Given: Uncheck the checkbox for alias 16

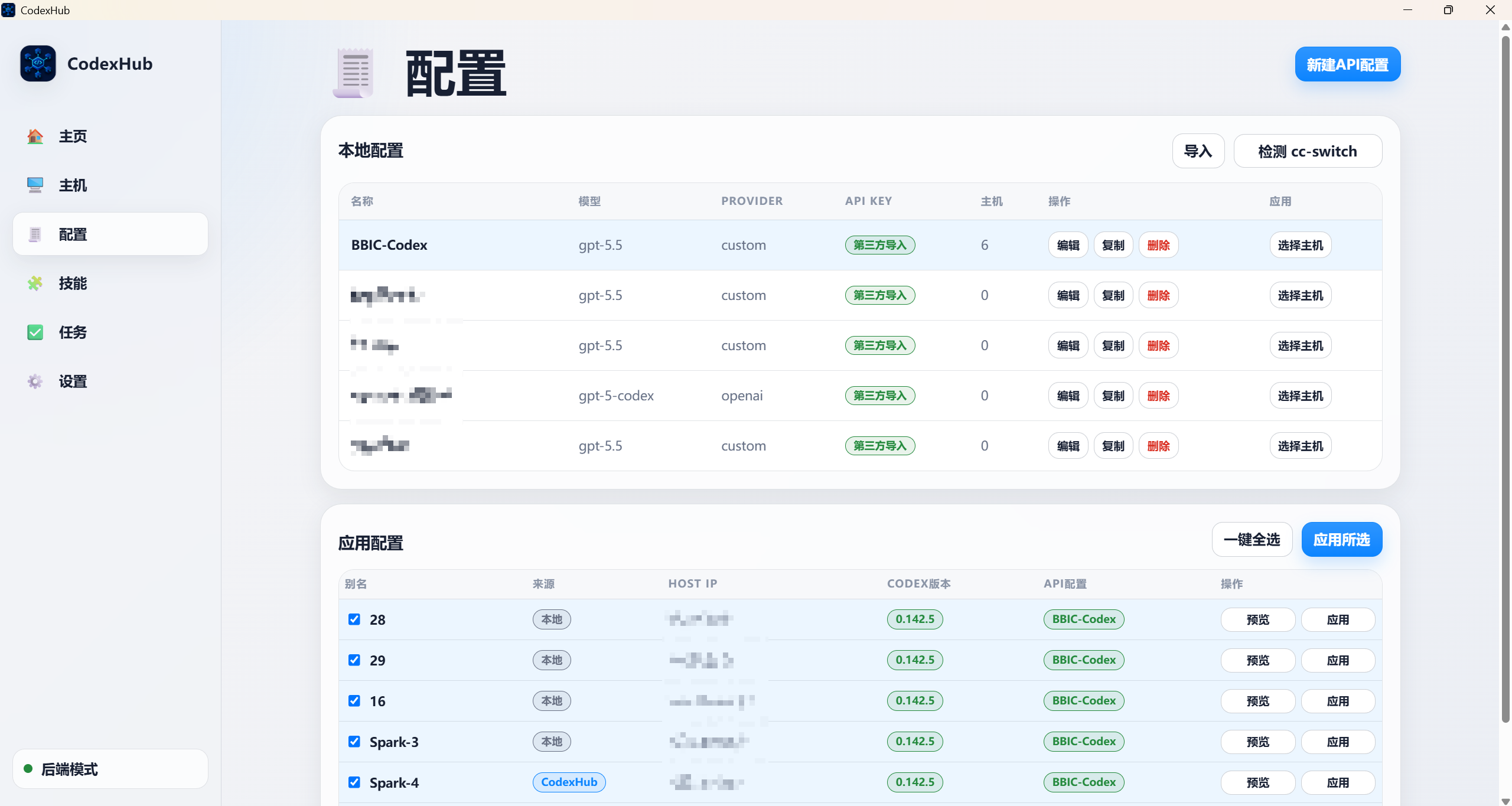Looking at the screenshot, I should point(354,700).
